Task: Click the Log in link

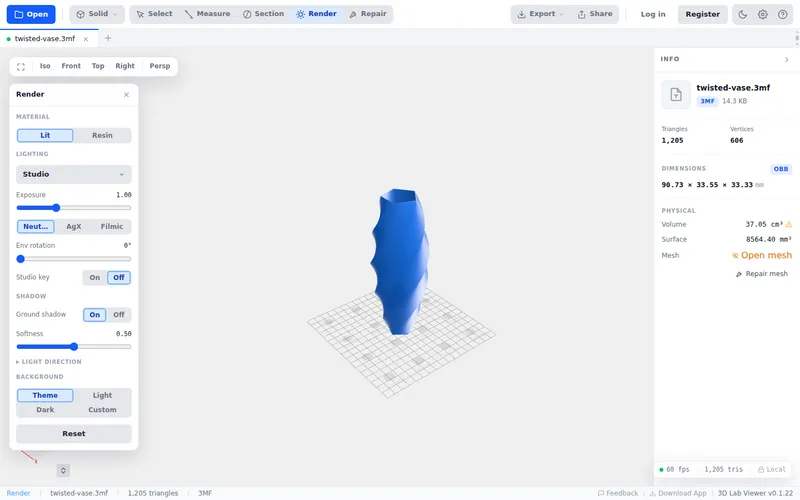Action: [653, 14]
